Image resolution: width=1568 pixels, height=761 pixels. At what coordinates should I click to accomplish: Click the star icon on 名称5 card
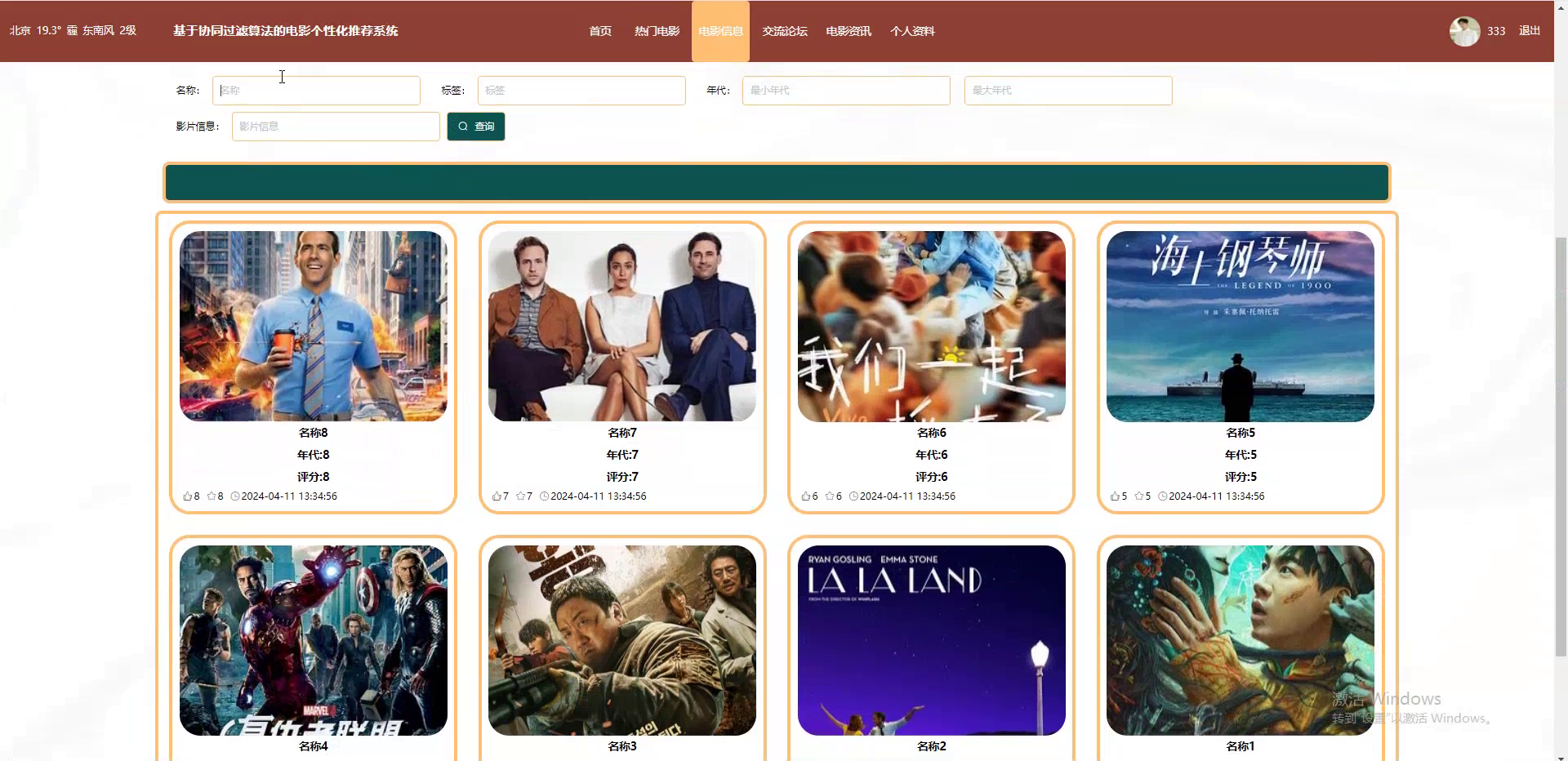1139,496
